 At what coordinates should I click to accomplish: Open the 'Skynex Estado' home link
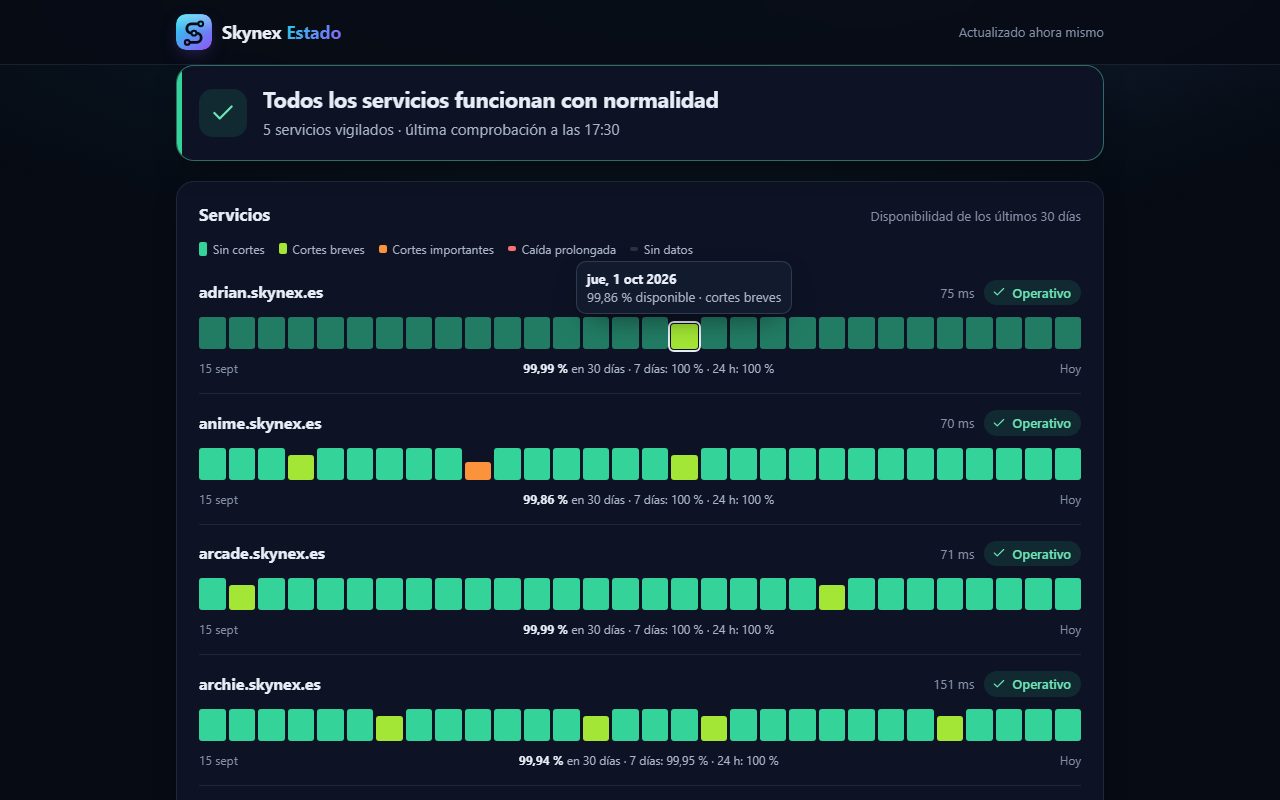(x=259, y=32)
